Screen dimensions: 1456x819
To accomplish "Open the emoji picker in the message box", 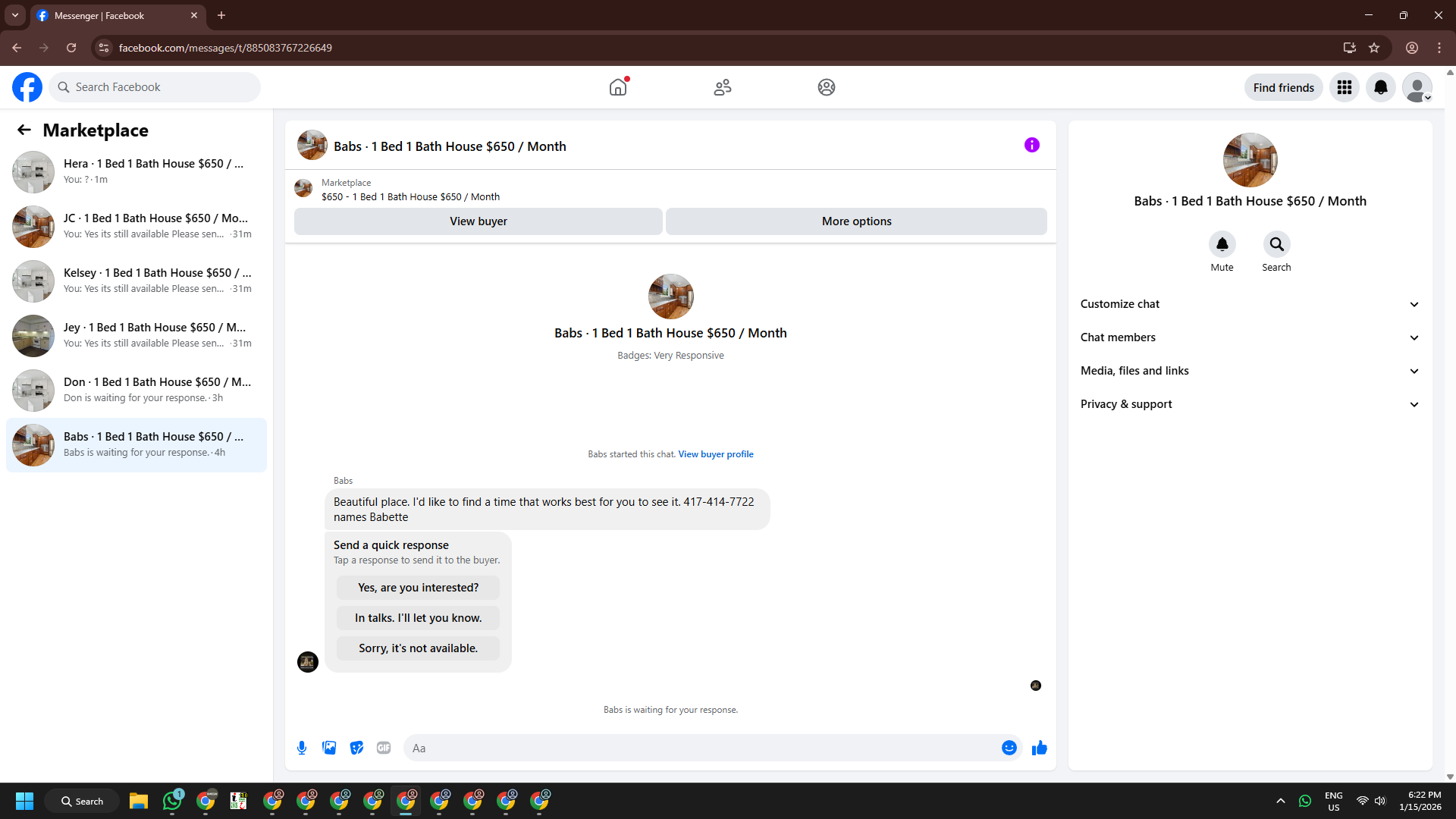I will (1009, 748).
